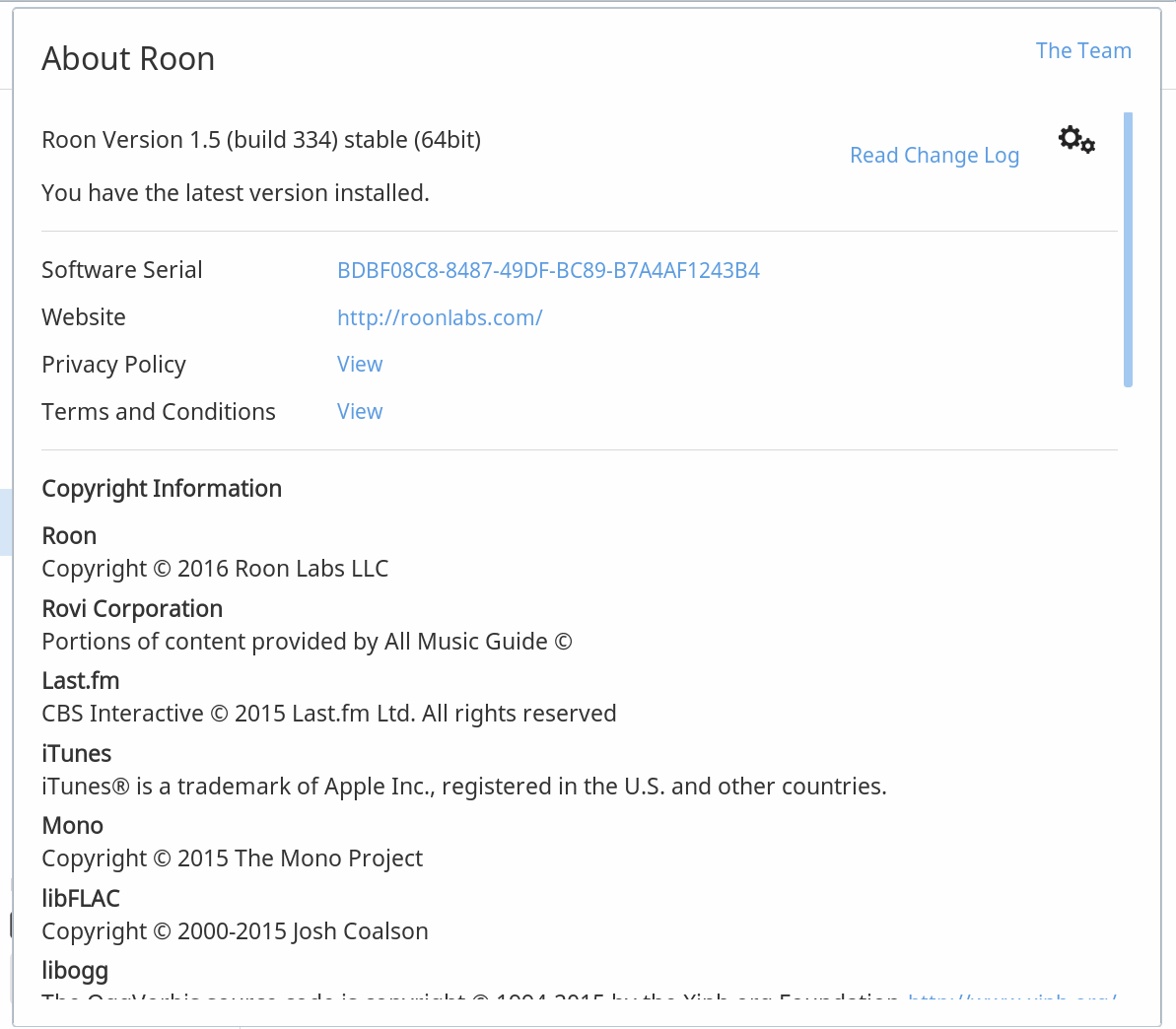1176x1029 pixels.
Task: Click the Privacy Policy label
Action: pyautogui.click(x=113, y=366)
